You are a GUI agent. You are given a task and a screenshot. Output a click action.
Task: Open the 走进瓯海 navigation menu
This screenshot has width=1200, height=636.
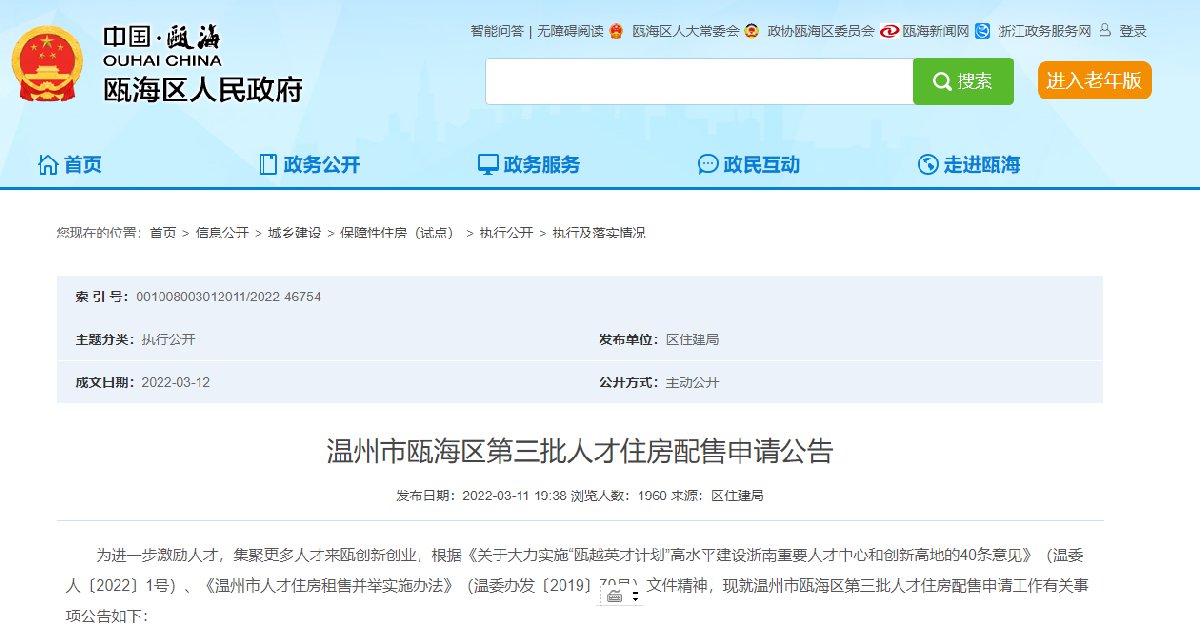point(981,165)
